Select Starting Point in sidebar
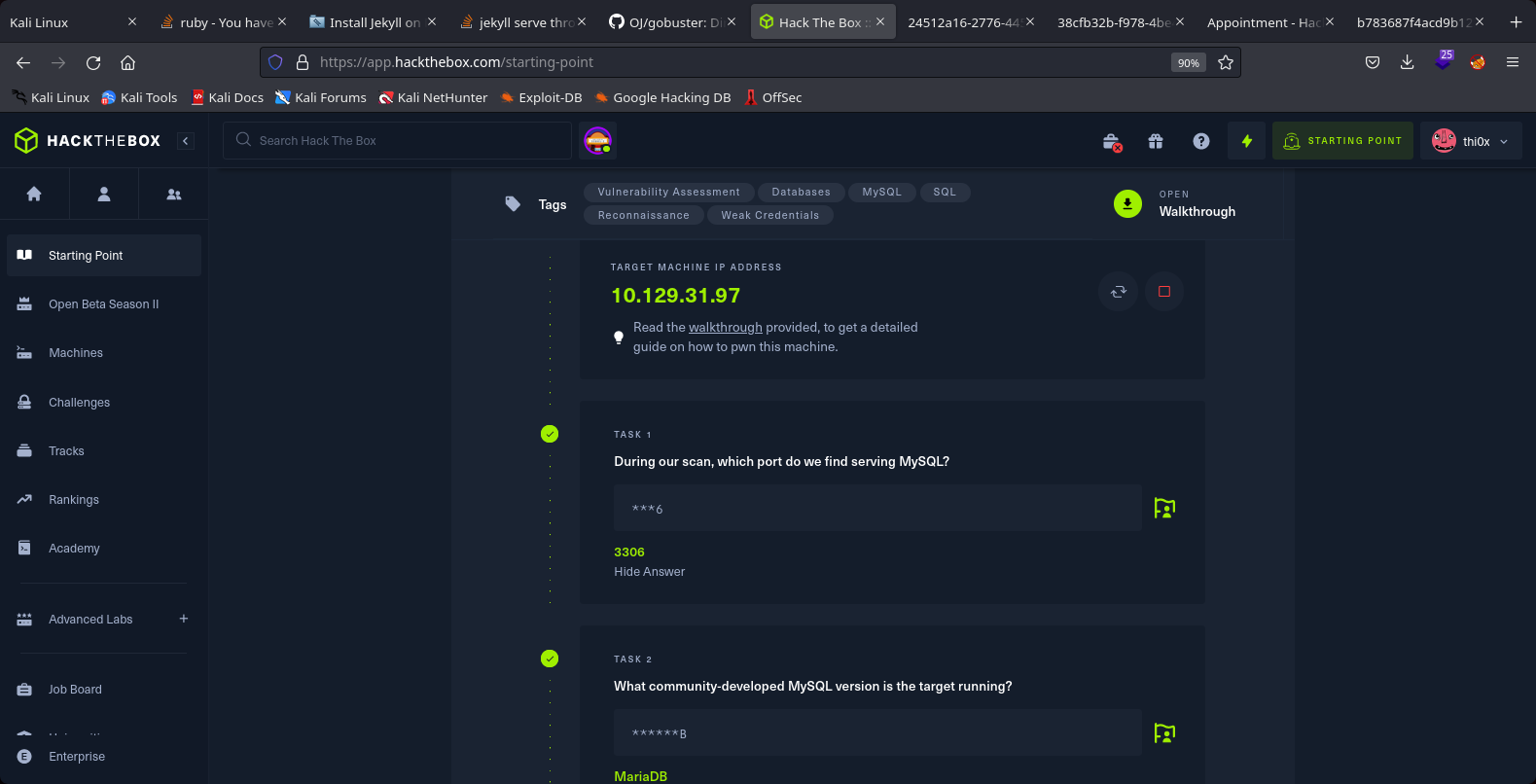 (x=104, y=255)
